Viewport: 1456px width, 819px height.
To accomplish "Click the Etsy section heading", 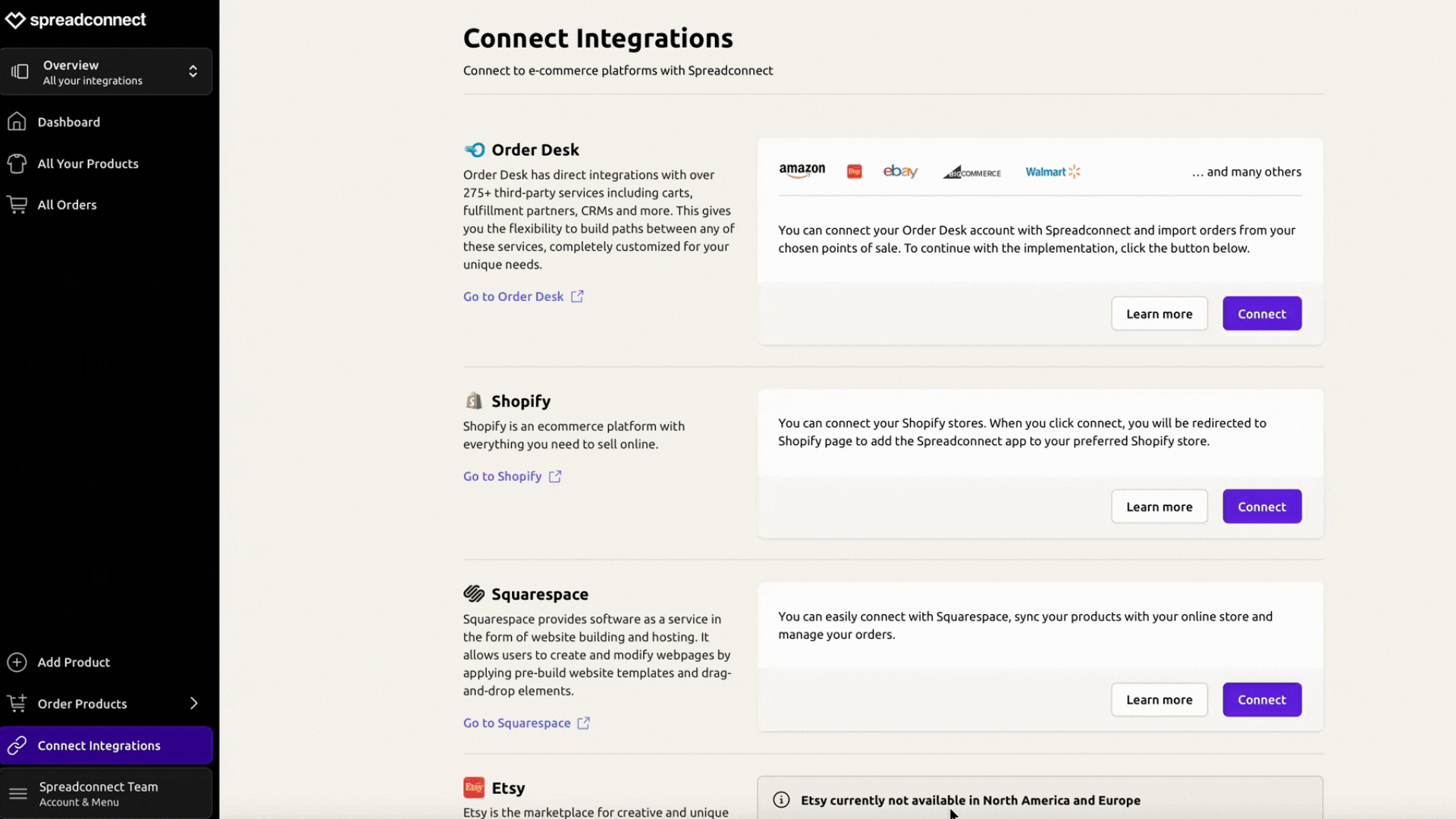I will point(508,788).
